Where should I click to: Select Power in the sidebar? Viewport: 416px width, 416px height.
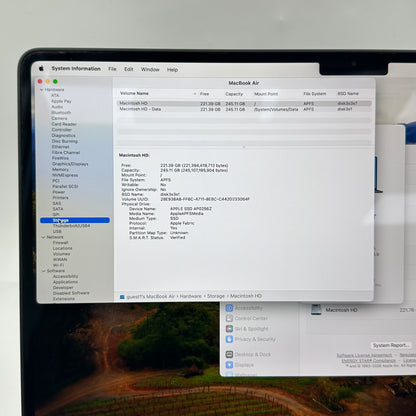tap(59, 192)
